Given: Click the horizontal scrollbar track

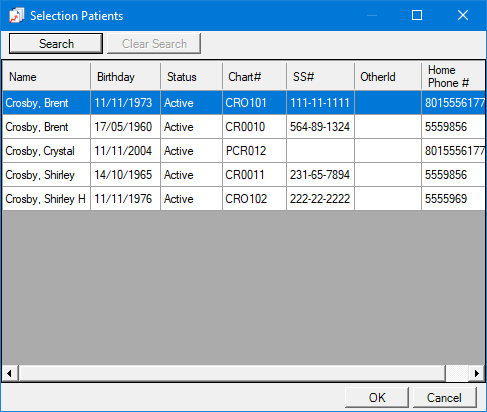Looking at the screenshot, I should click(x=232, y=373).
